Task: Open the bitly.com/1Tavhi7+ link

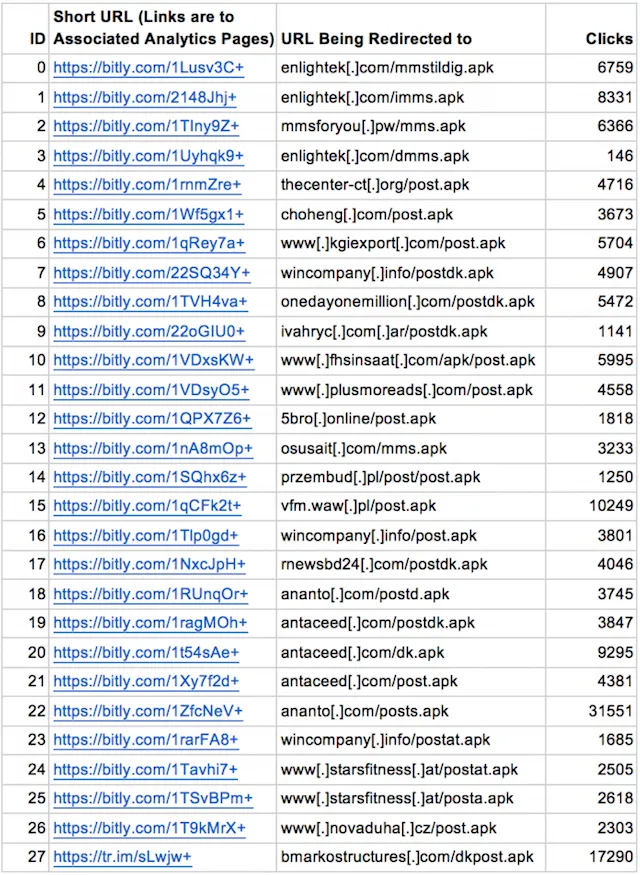Action: 146,770
